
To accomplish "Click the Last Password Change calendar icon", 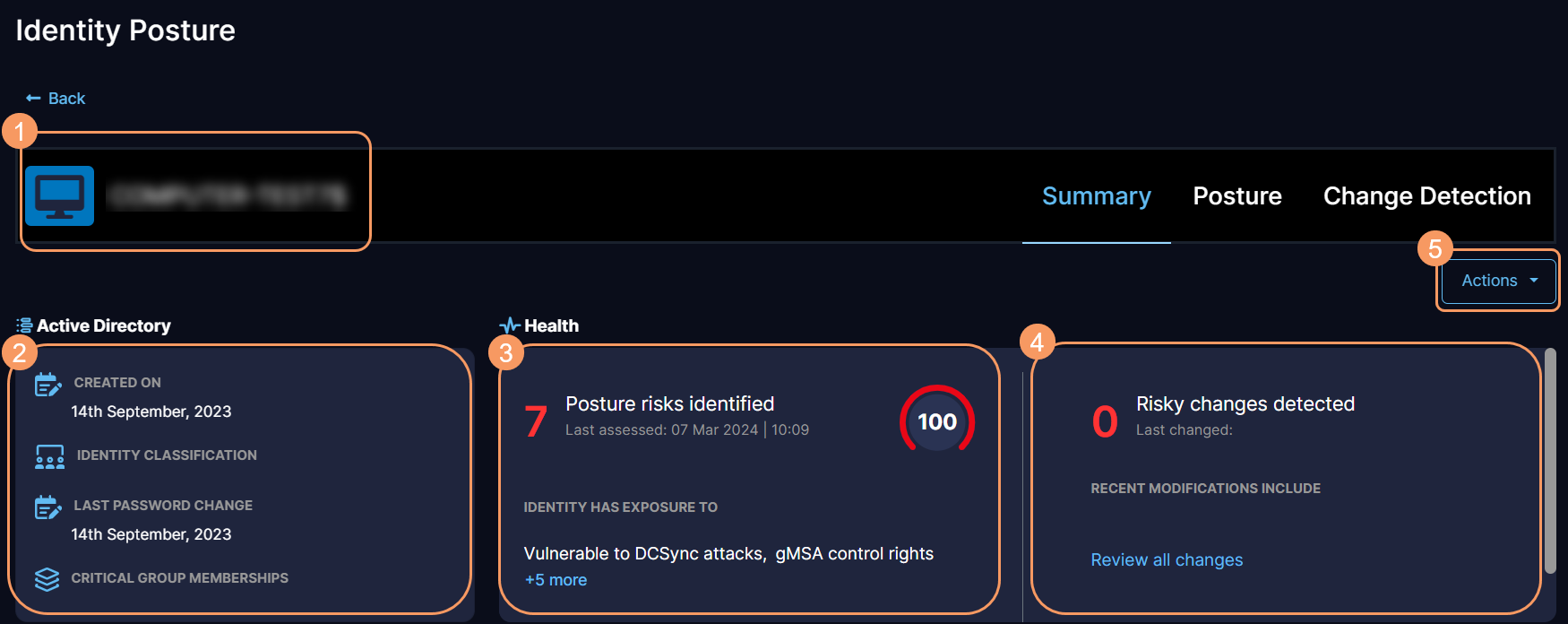I will (49, 505).
